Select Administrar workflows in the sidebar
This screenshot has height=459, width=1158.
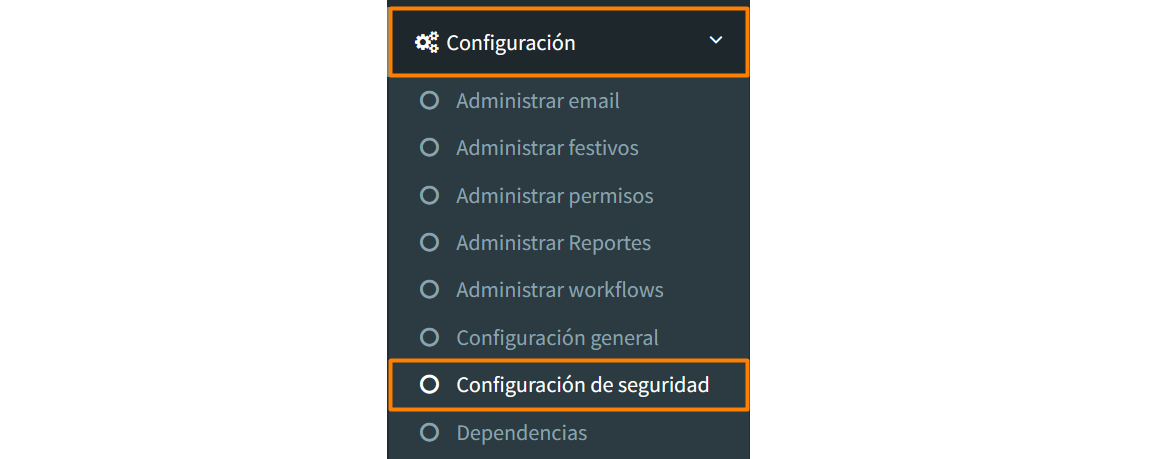point(560,290)
